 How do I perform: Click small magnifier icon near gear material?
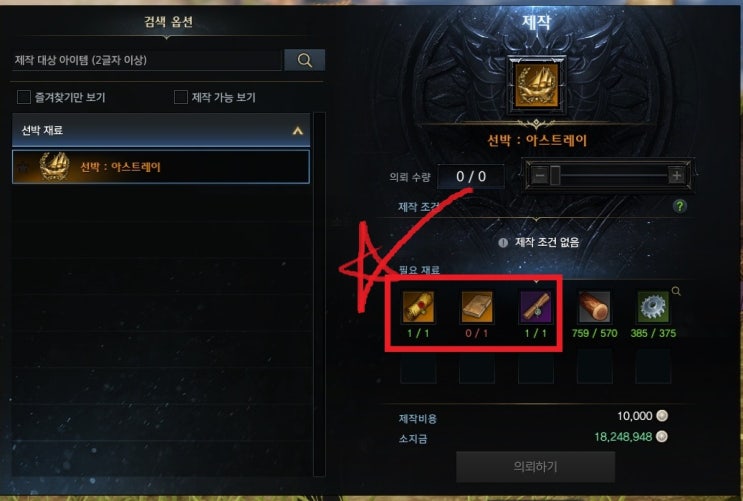tap(676, 291)
